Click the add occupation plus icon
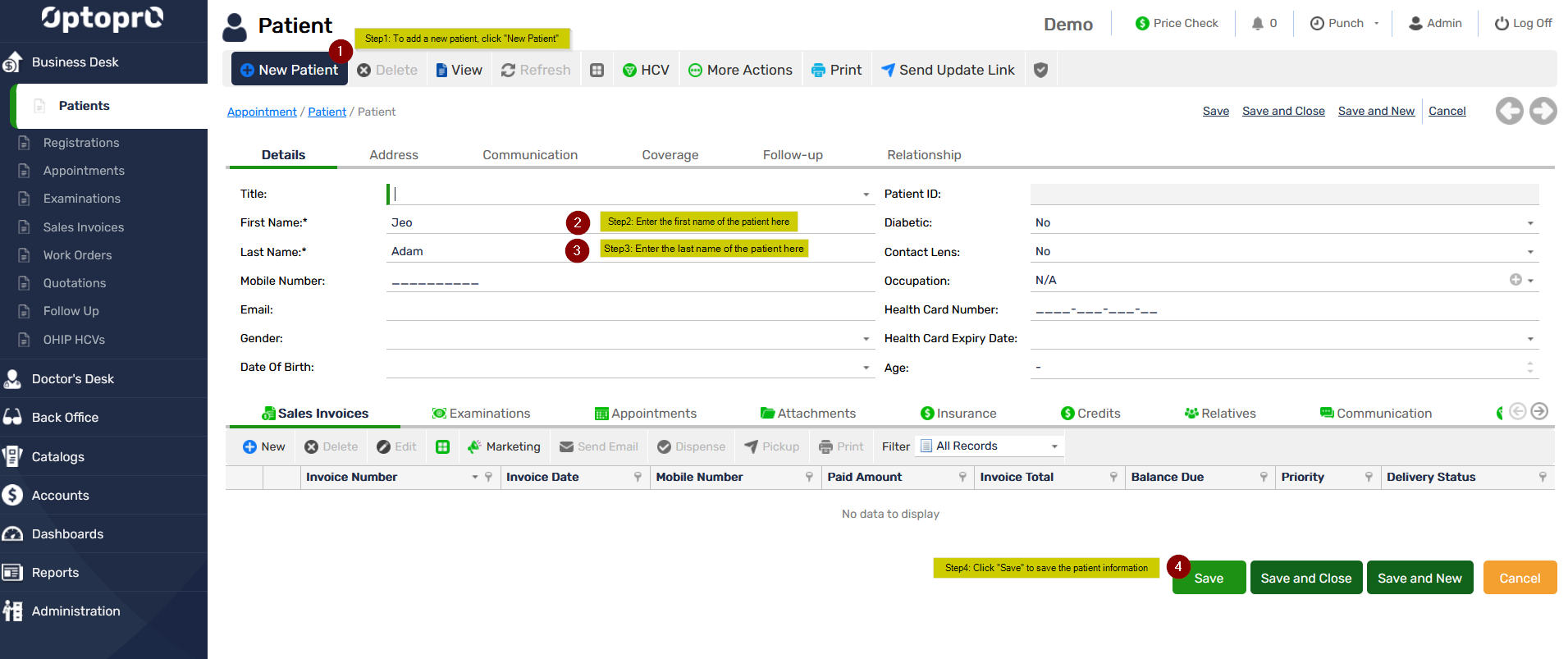The width and height of the screenshot is (1568, 659). [1515, 280]
